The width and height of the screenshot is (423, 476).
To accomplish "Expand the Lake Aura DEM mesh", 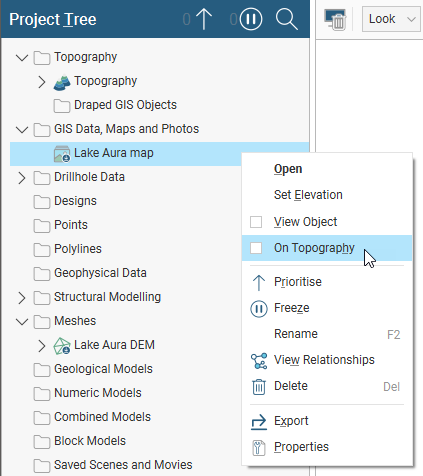I will click(42, 346).
